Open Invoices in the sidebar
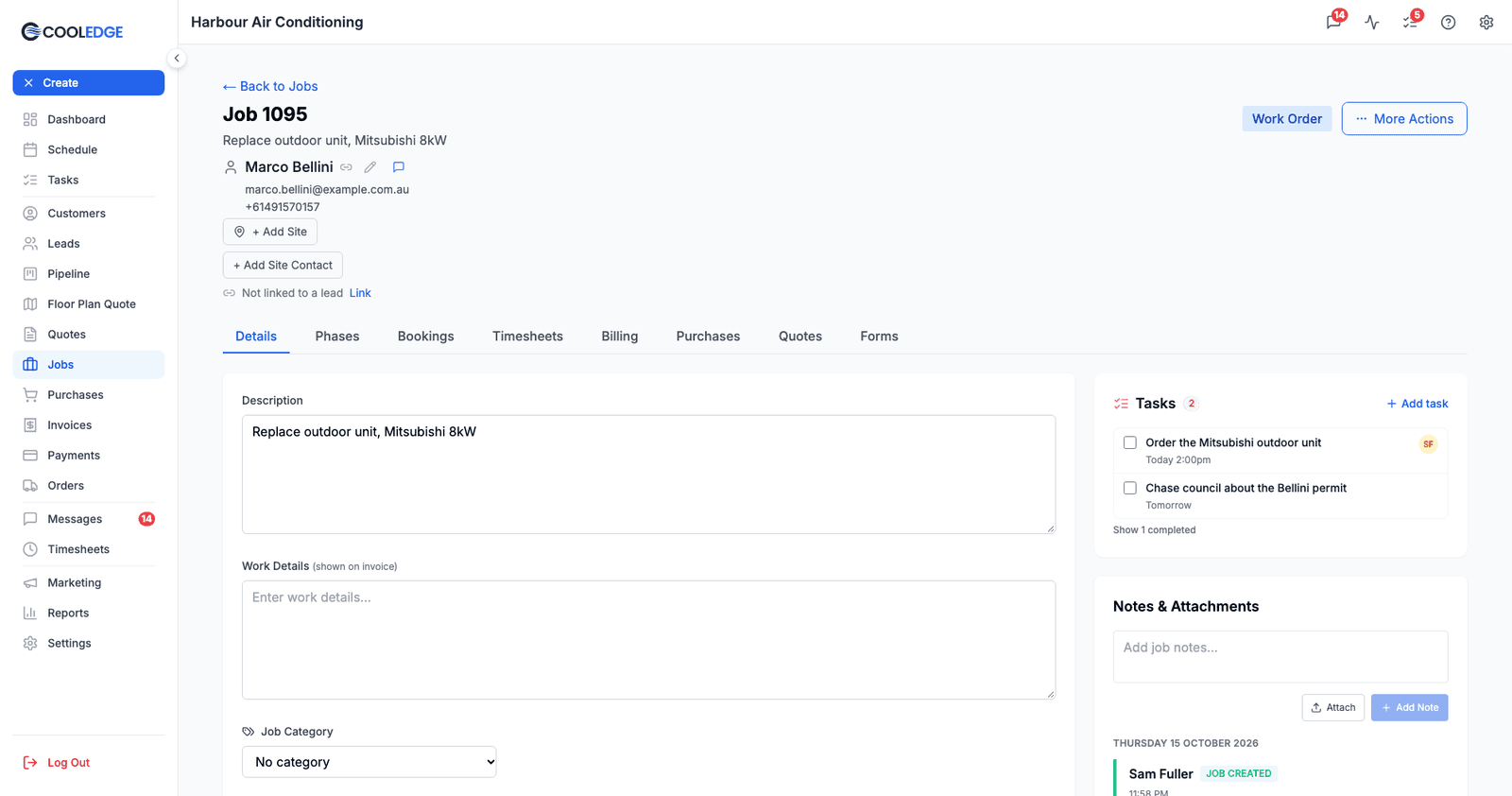This screenshot has height=796, width=1512. [x=89, y=425]
